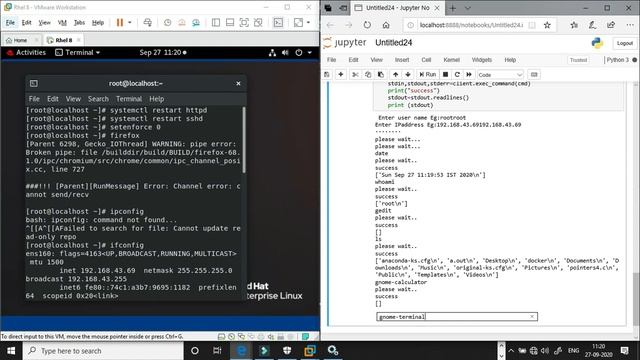The width and height of the screenshot is (640, 360).
Task: Click the terminal window's scrollbar
Action: pyautogui.click(x=244, y=140)
